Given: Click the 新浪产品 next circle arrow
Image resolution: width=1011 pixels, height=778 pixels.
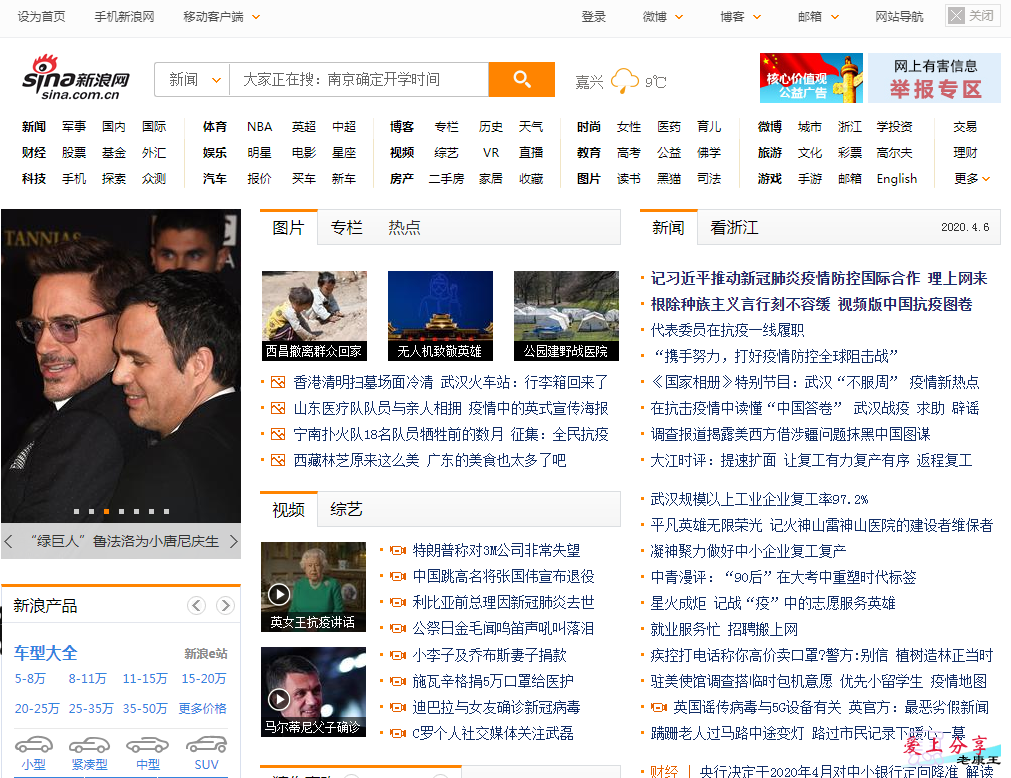Looking at the screenshot, I should 225,605.
